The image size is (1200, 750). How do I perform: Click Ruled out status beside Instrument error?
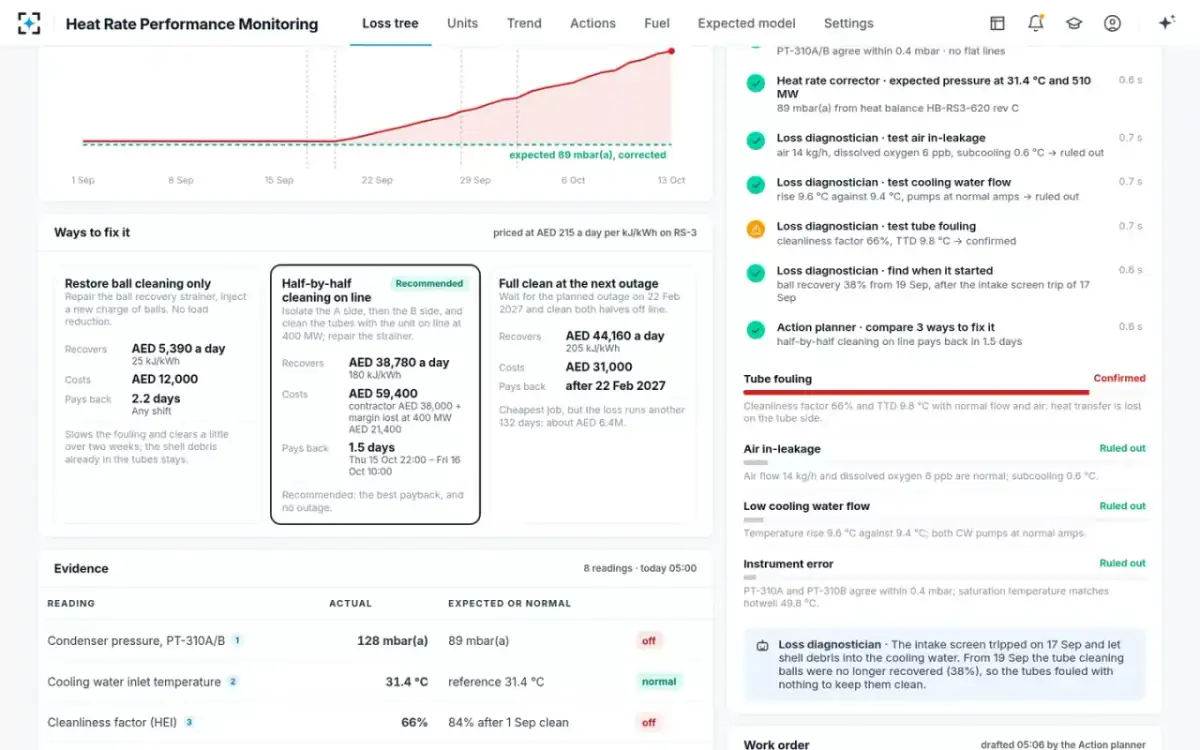1122,563
